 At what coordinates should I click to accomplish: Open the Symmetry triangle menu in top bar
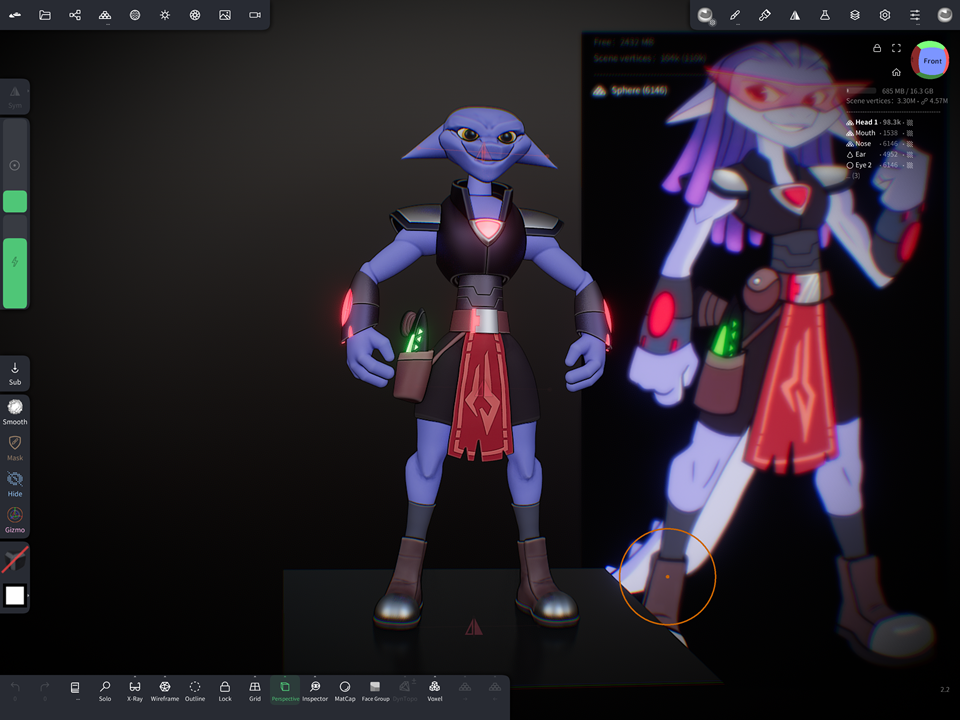[795, 15]
